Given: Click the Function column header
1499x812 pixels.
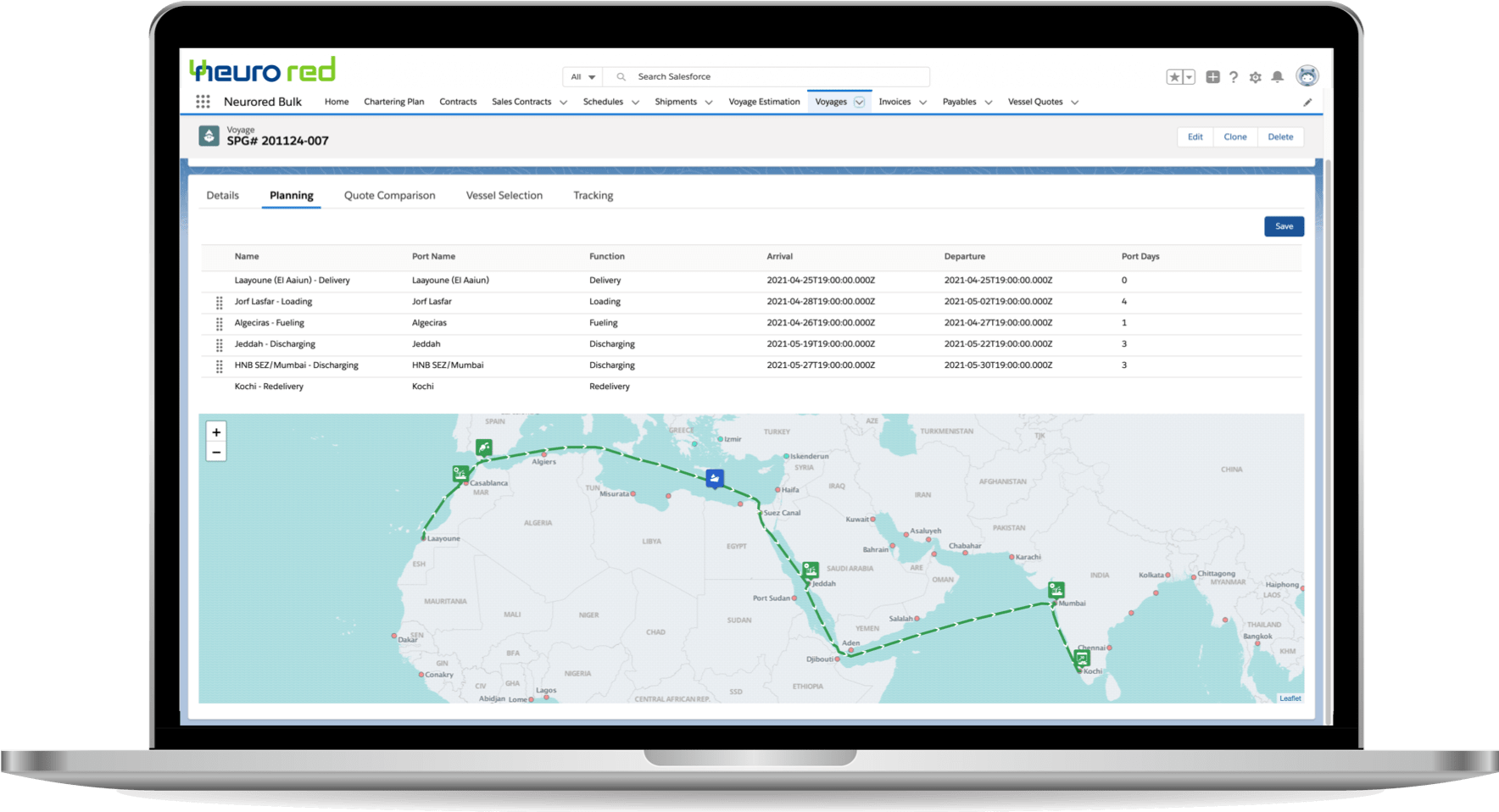Looking at the screenshot, I should 607,256.
